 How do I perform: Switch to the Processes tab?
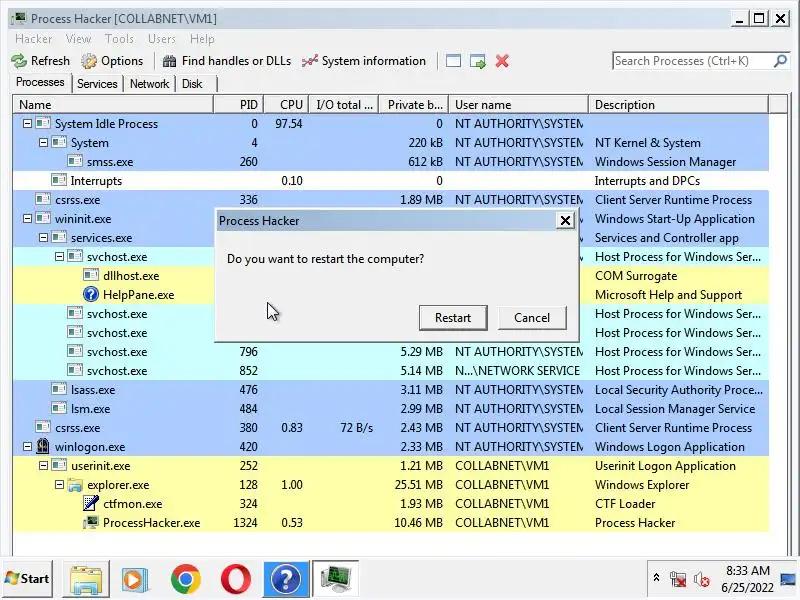[40, 82]
